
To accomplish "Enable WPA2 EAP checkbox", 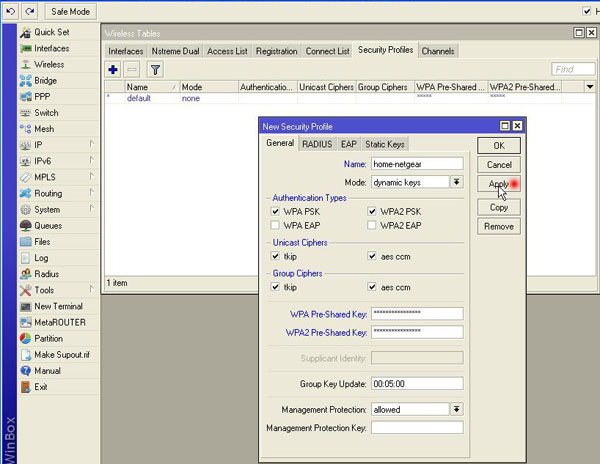I will (372, 225).
